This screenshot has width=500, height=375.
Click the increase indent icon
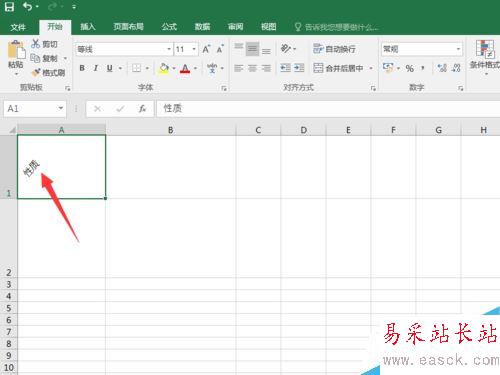point(299,68)
